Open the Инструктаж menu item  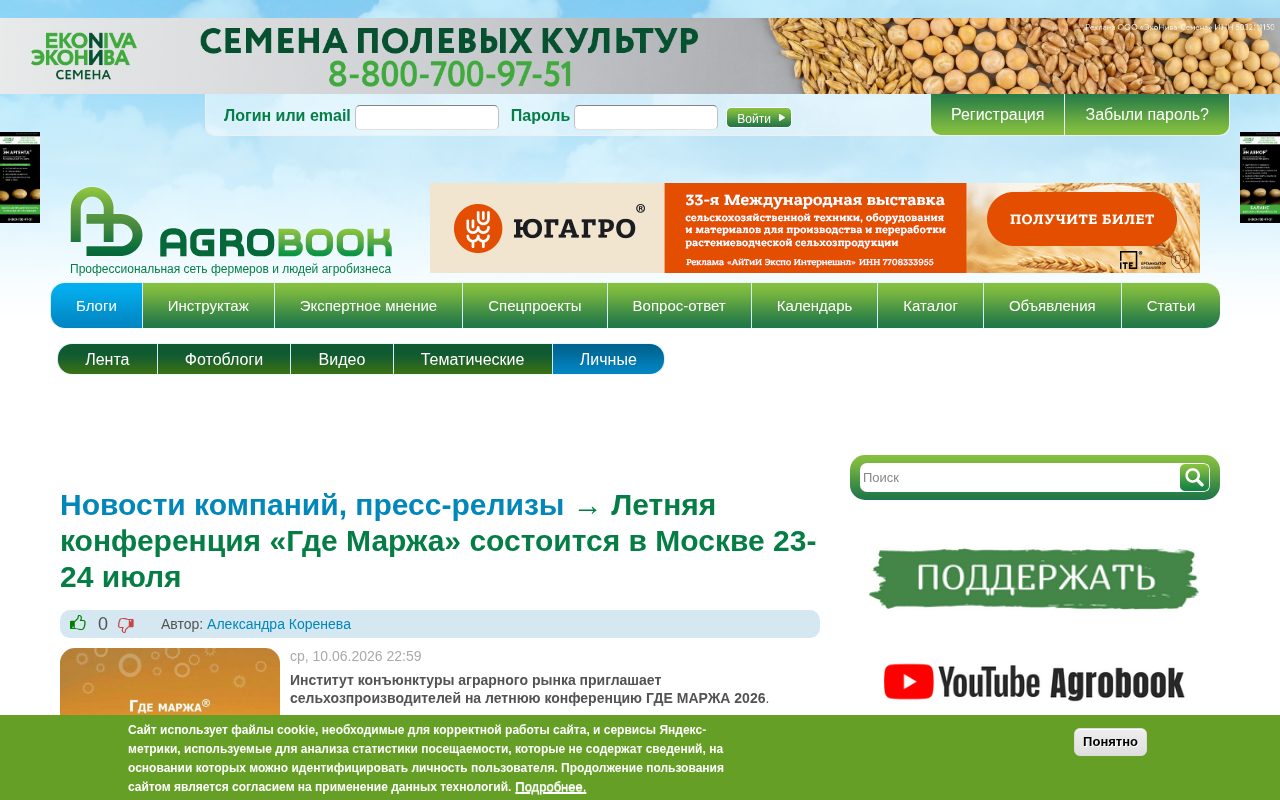(208, 306)
